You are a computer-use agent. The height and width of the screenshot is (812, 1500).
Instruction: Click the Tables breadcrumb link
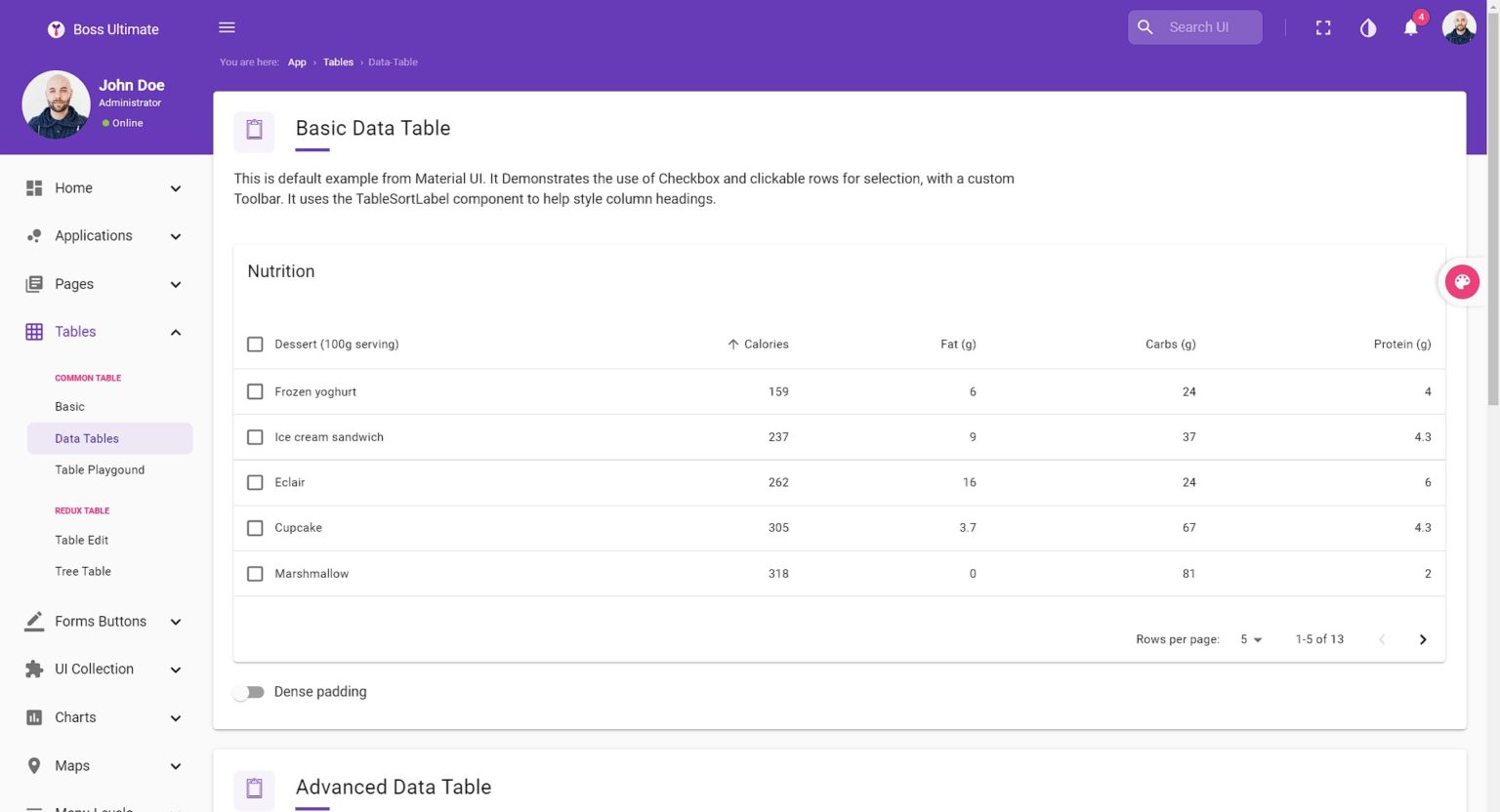[x=338, y=62]
